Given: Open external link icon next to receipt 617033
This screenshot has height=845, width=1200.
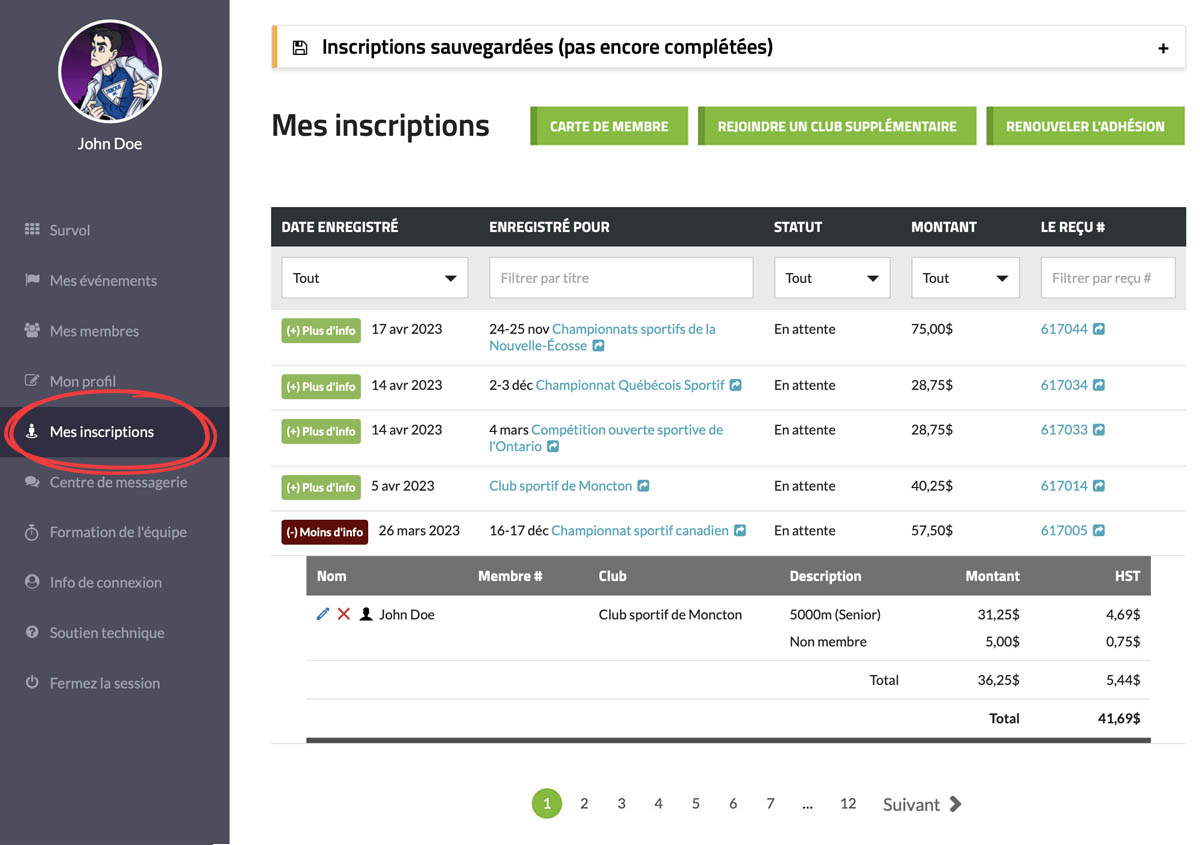Looking at the screenshot, I should pos(1099,430).
